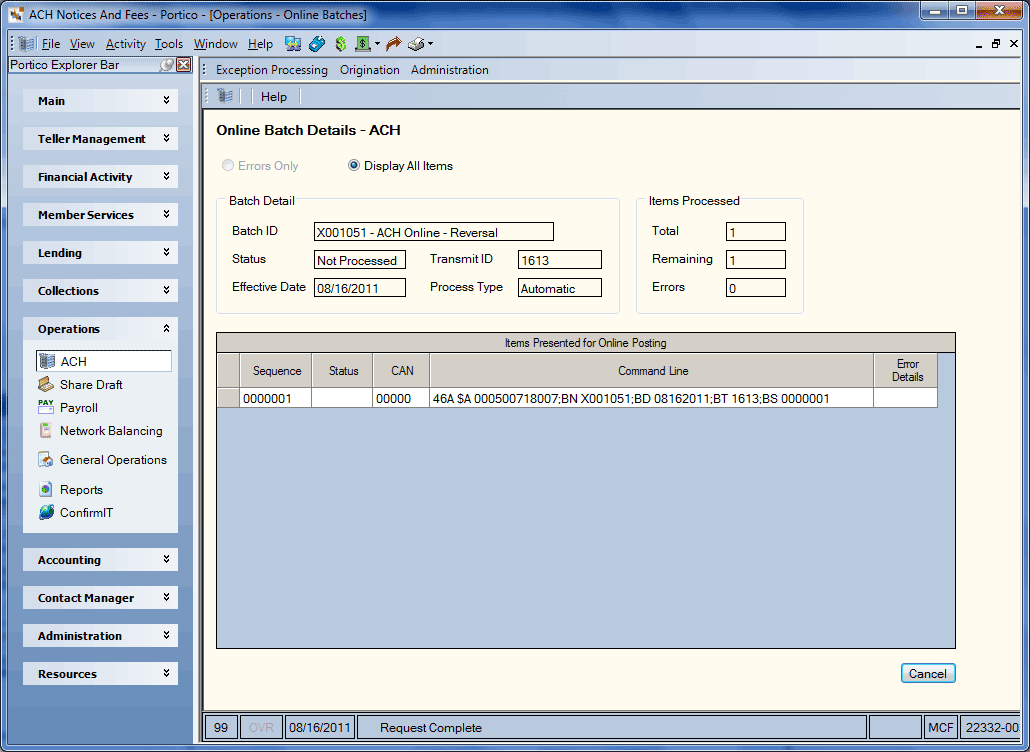Click the orange arrow toolbar icon
The image size is (1030, 752).
click(x=393, y=44)
